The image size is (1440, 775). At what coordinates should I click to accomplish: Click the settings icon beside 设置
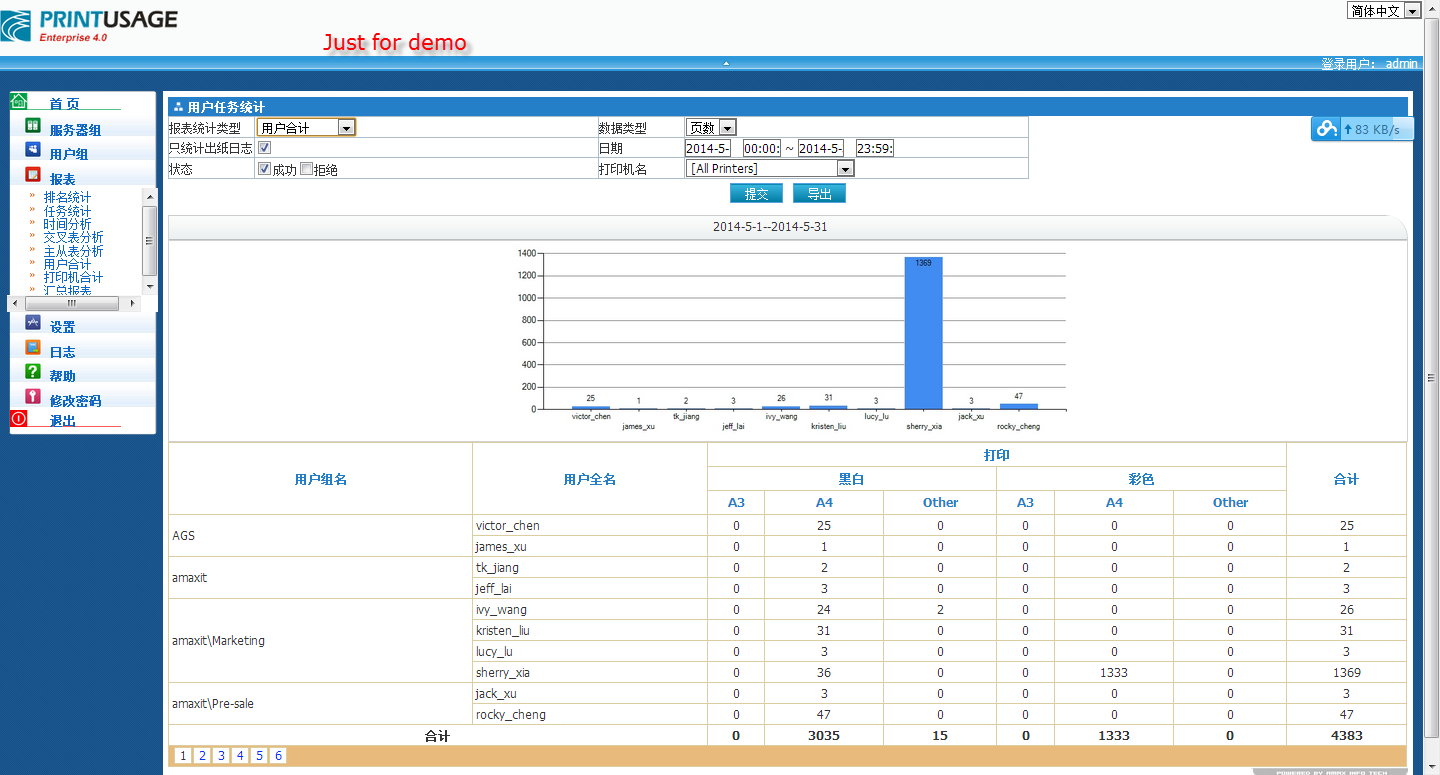pyautogui.click(x=32, y=323)
